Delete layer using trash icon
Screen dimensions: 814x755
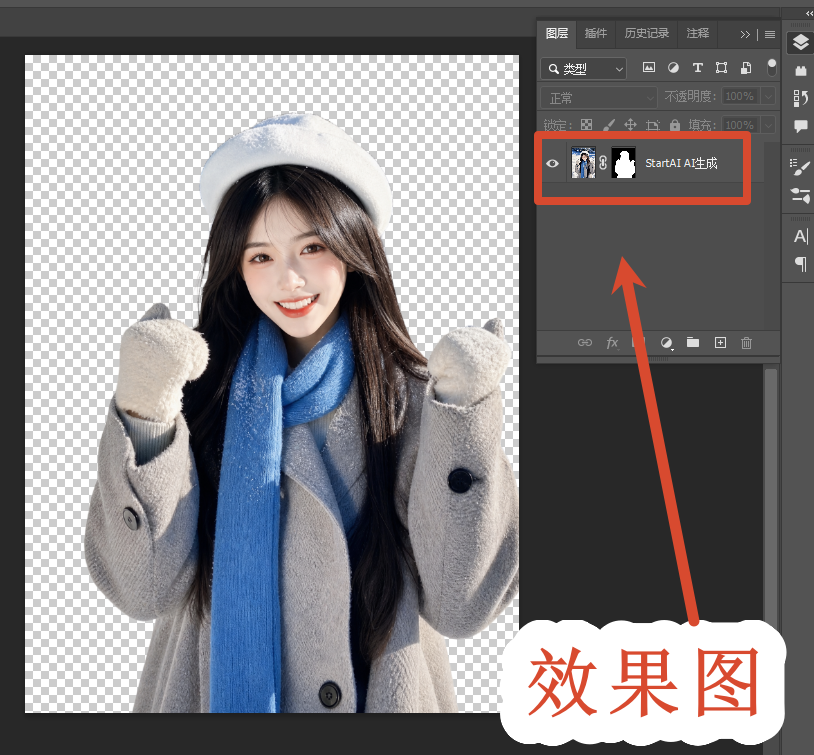click(747, 343)
